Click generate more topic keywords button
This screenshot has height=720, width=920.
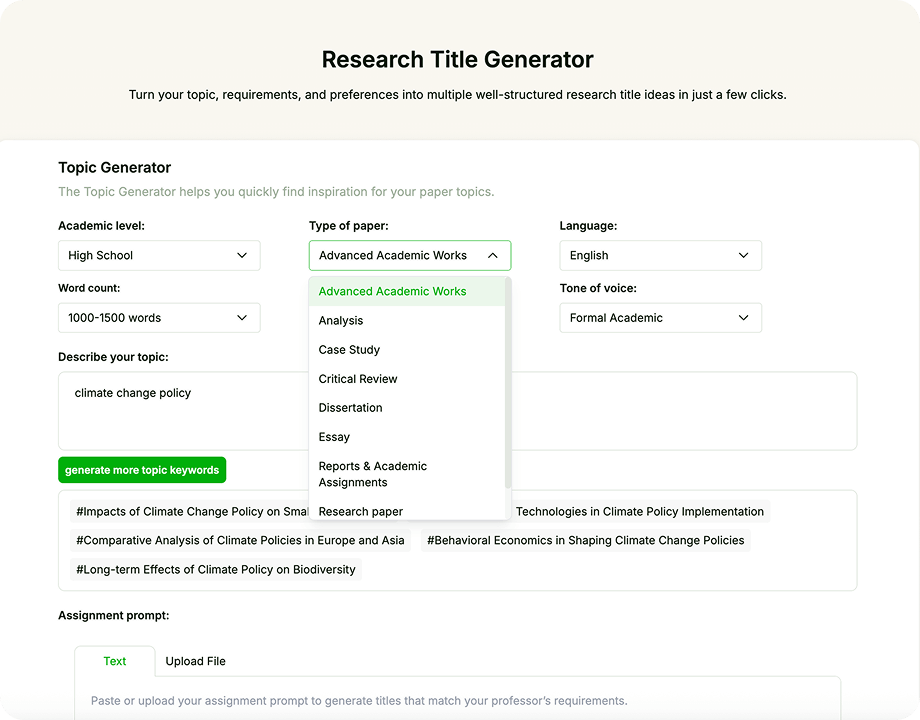tap(142, 470)
